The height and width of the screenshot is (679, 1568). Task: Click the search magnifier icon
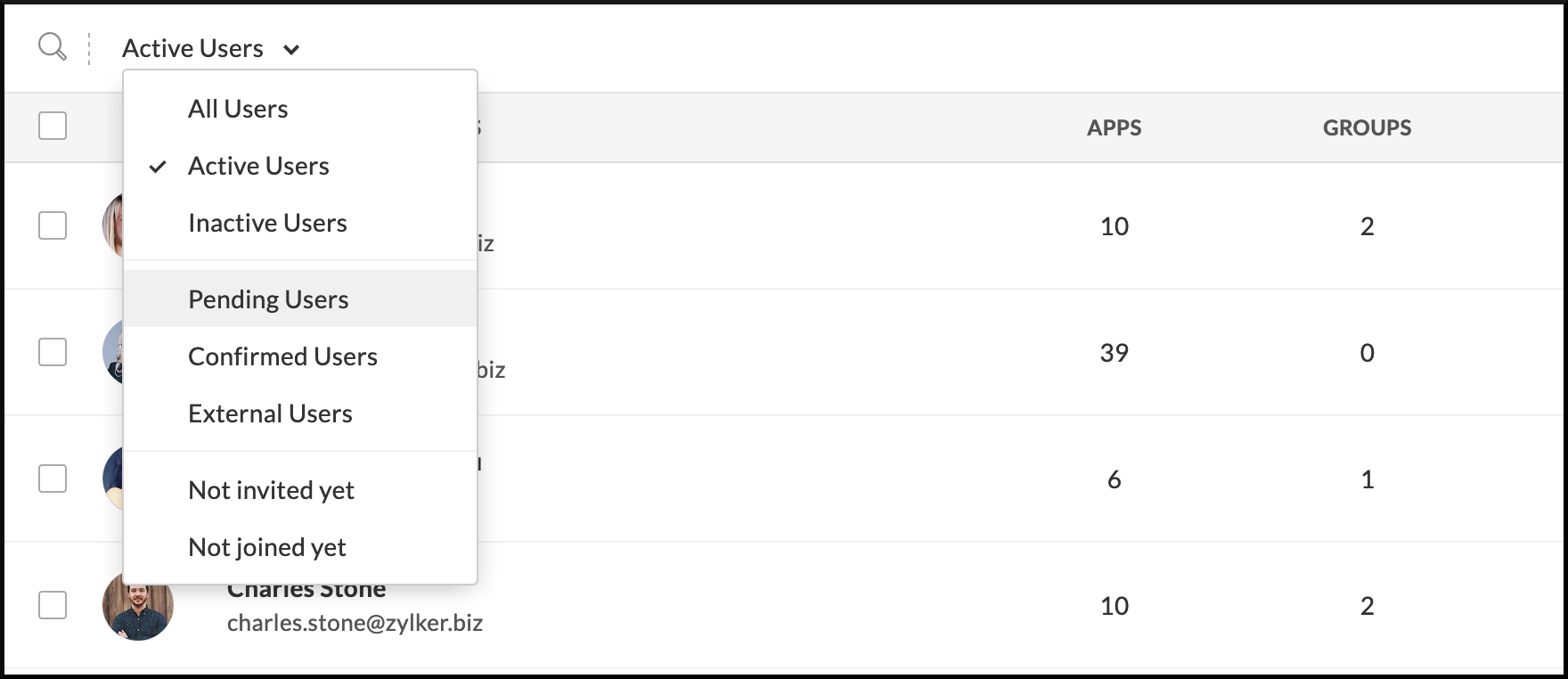pos(53,46)
